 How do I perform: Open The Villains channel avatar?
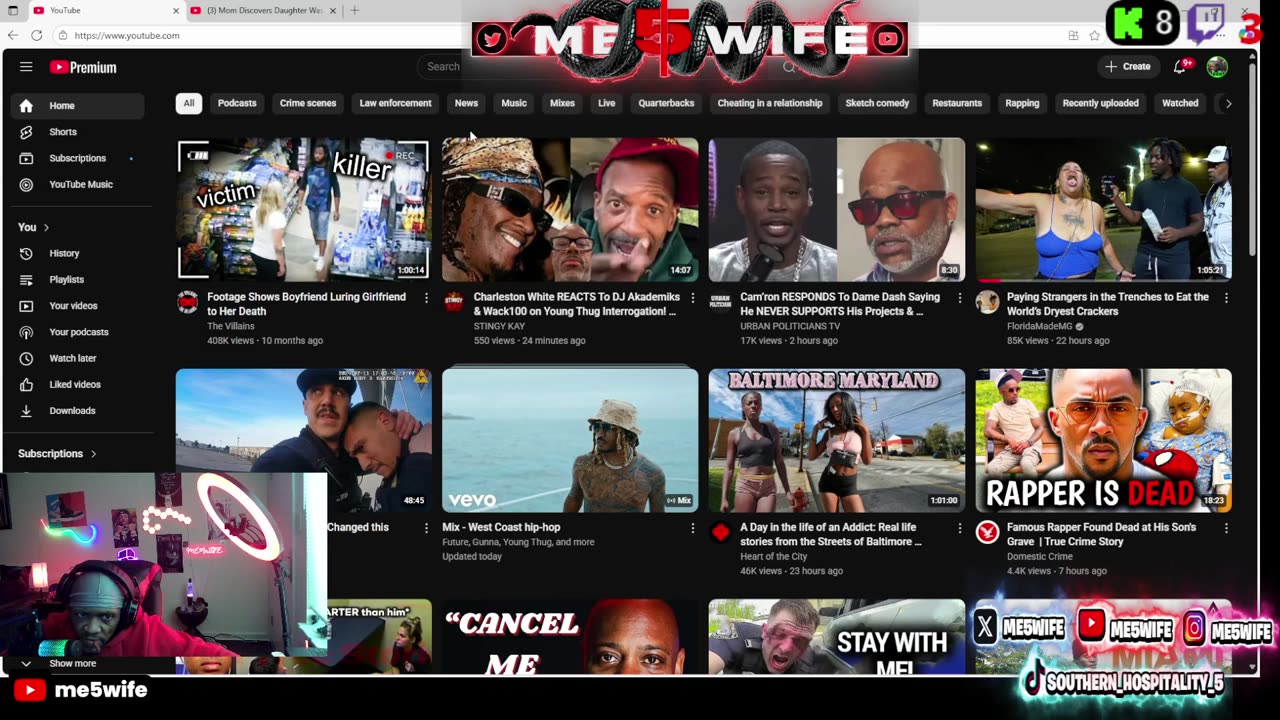(187, 302)
